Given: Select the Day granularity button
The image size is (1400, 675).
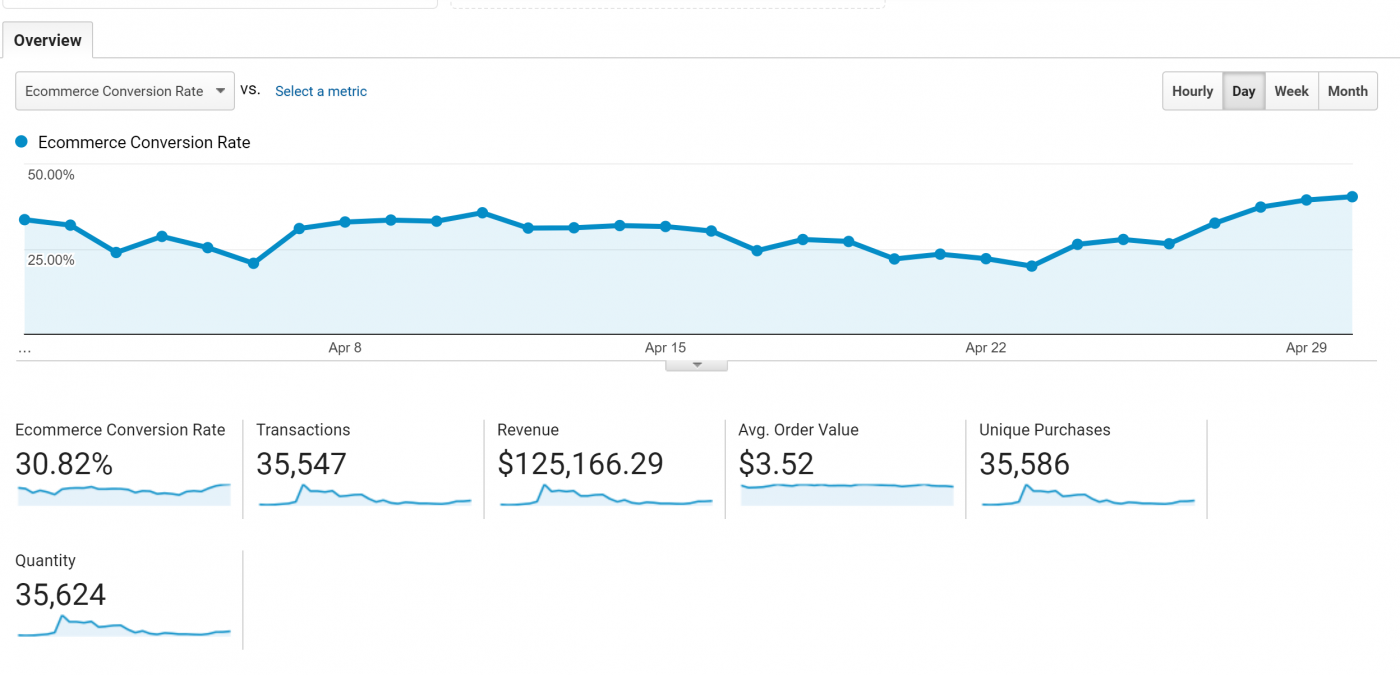Looking at the screenshot, I should click(x=1243, y=91).
